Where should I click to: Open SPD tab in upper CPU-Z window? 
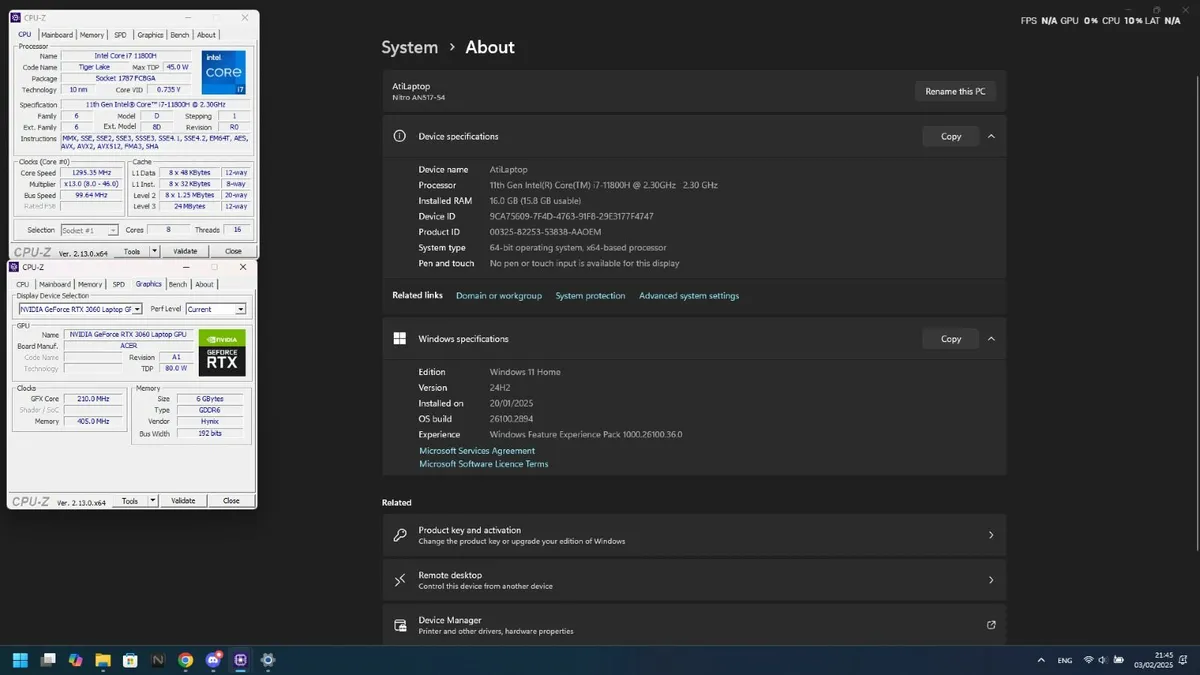pyautogui.click(x=120, y=35)
